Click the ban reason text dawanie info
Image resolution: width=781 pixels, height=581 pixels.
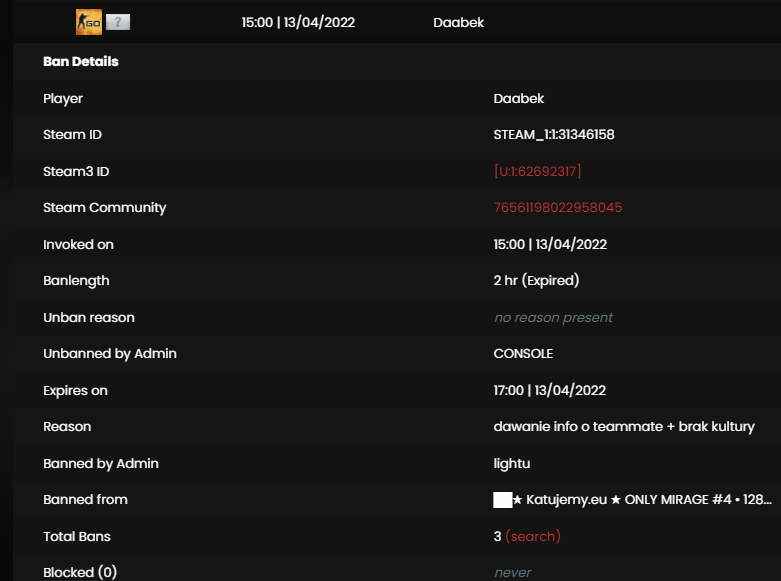tap(624, 427)
